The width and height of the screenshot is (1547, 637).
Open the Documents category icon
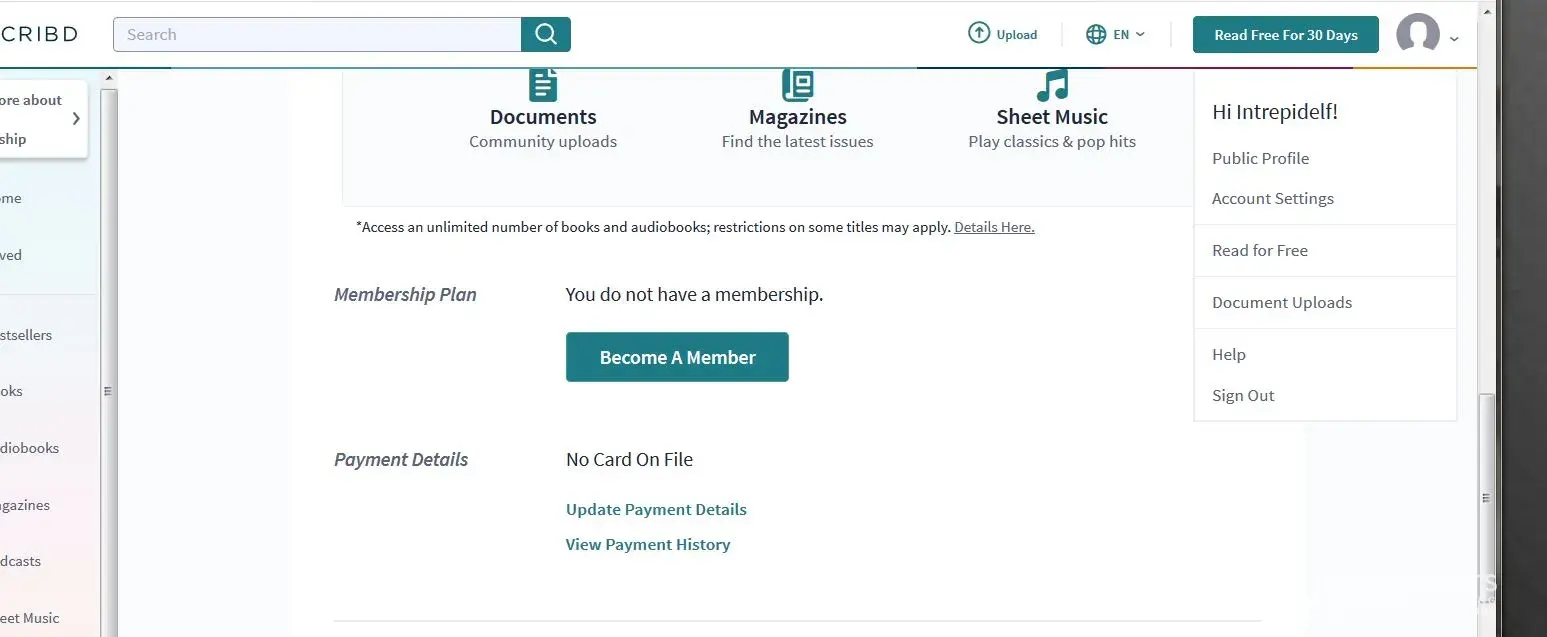coord(543,84)
